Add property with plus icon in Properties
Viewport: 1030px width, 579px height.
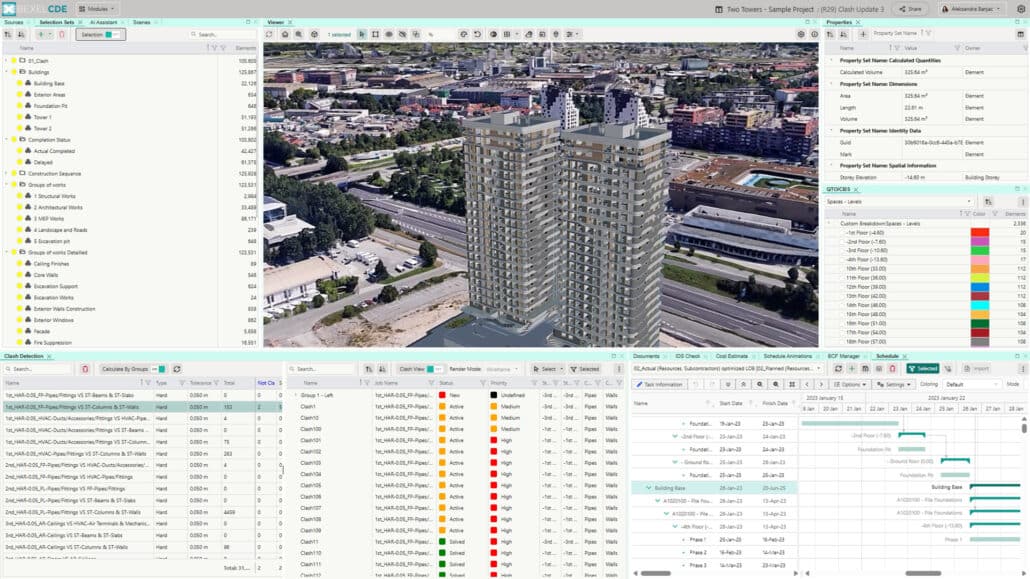point(863,34)
